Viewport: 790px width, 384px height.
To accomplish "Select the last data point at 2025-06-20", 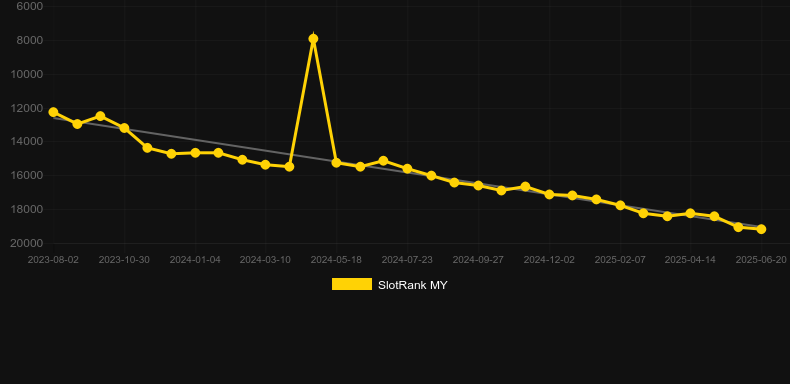I will point(761,229).
